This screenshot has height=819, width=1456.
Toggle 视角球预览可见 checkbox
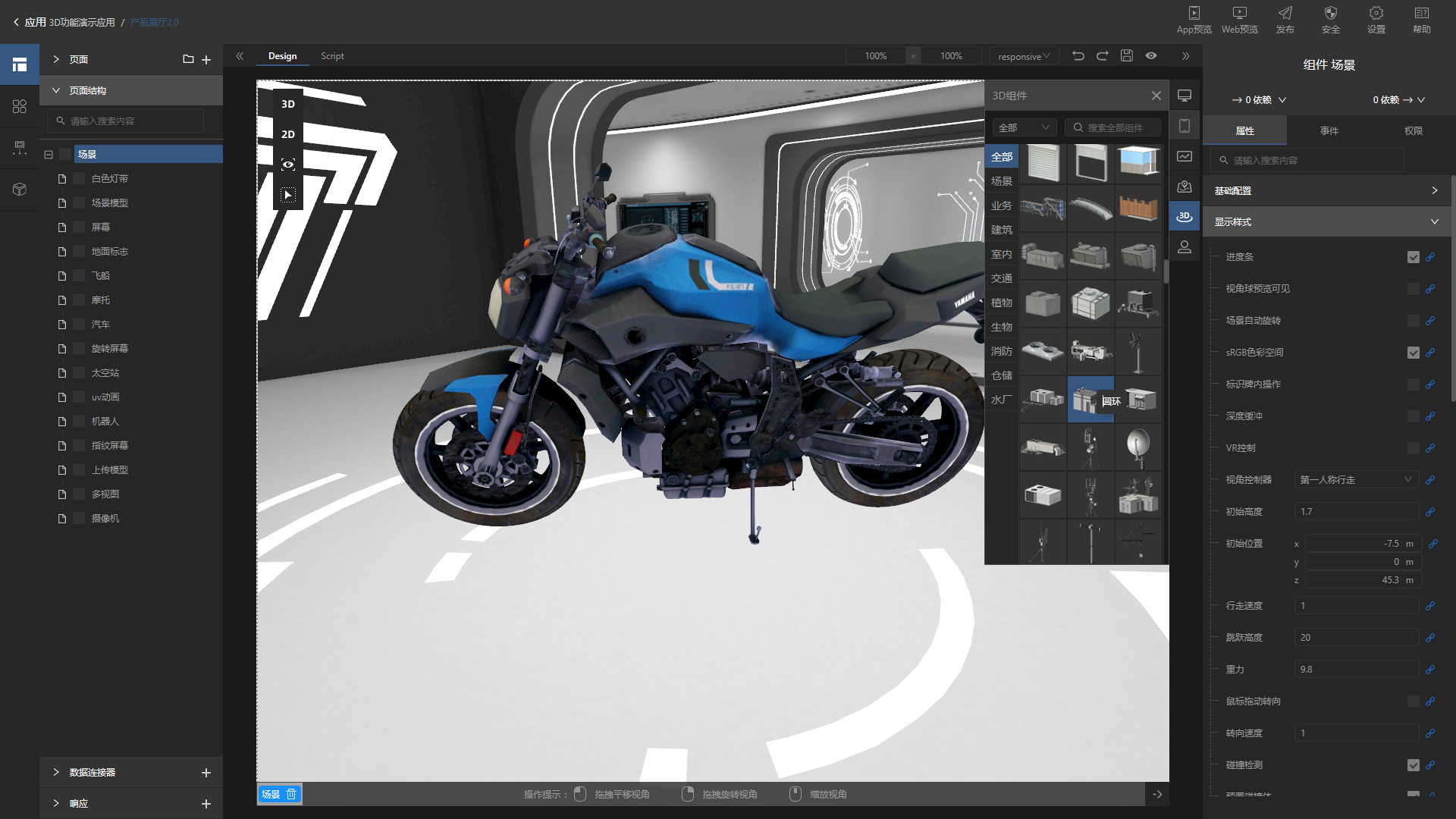click(1413, 289)
